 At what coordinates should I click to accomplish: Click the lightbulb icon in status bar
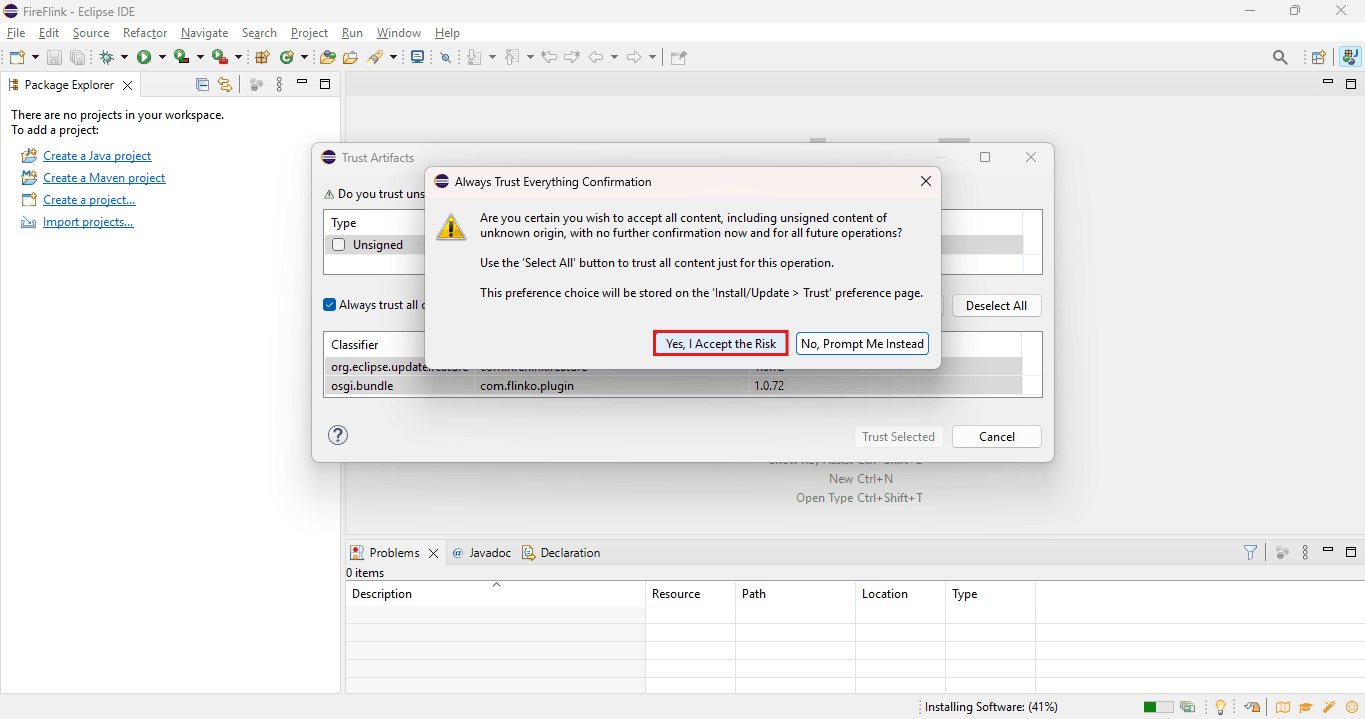click(1220, 707)
